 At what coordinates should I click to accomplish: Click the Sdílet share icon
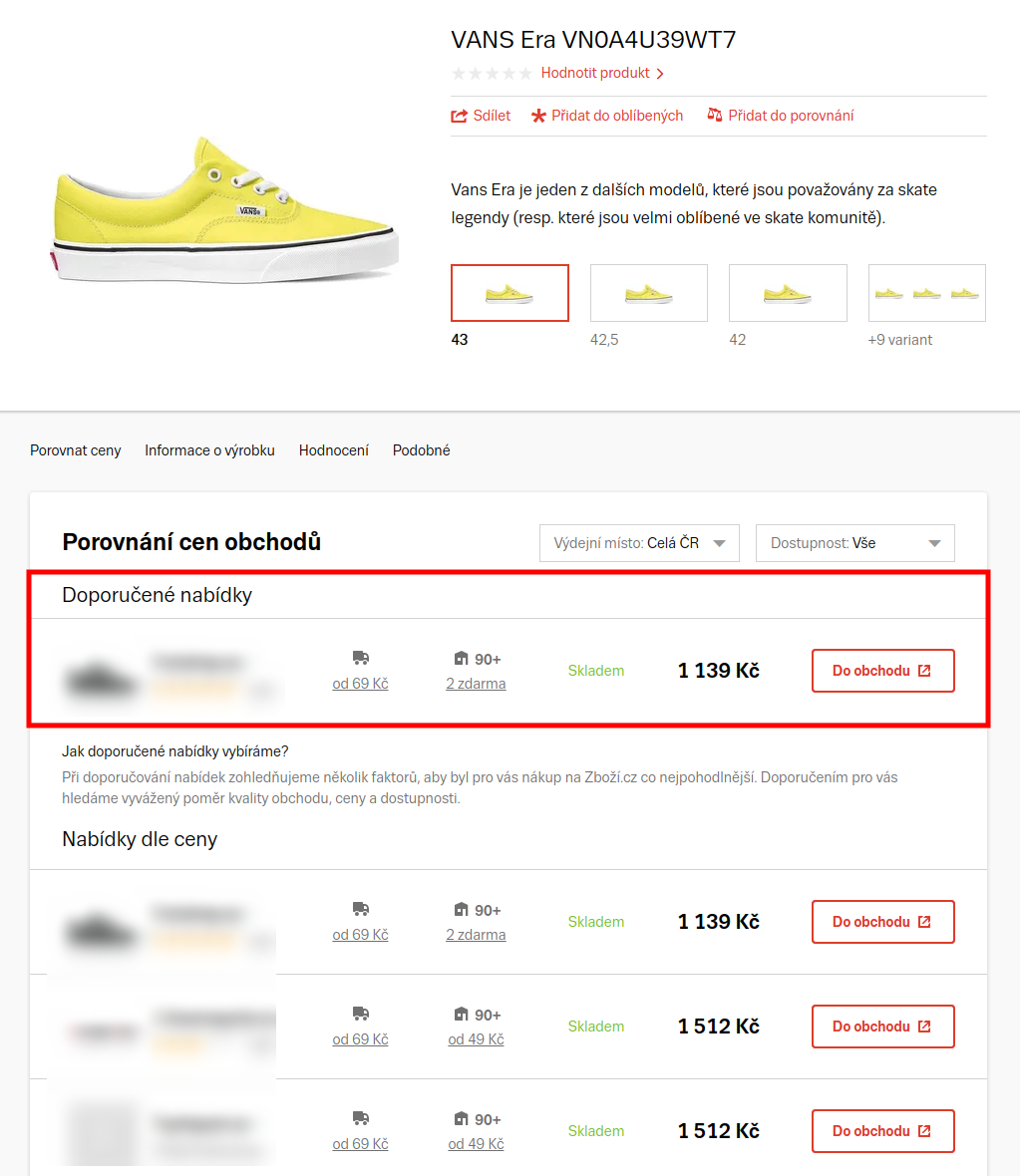459,116
